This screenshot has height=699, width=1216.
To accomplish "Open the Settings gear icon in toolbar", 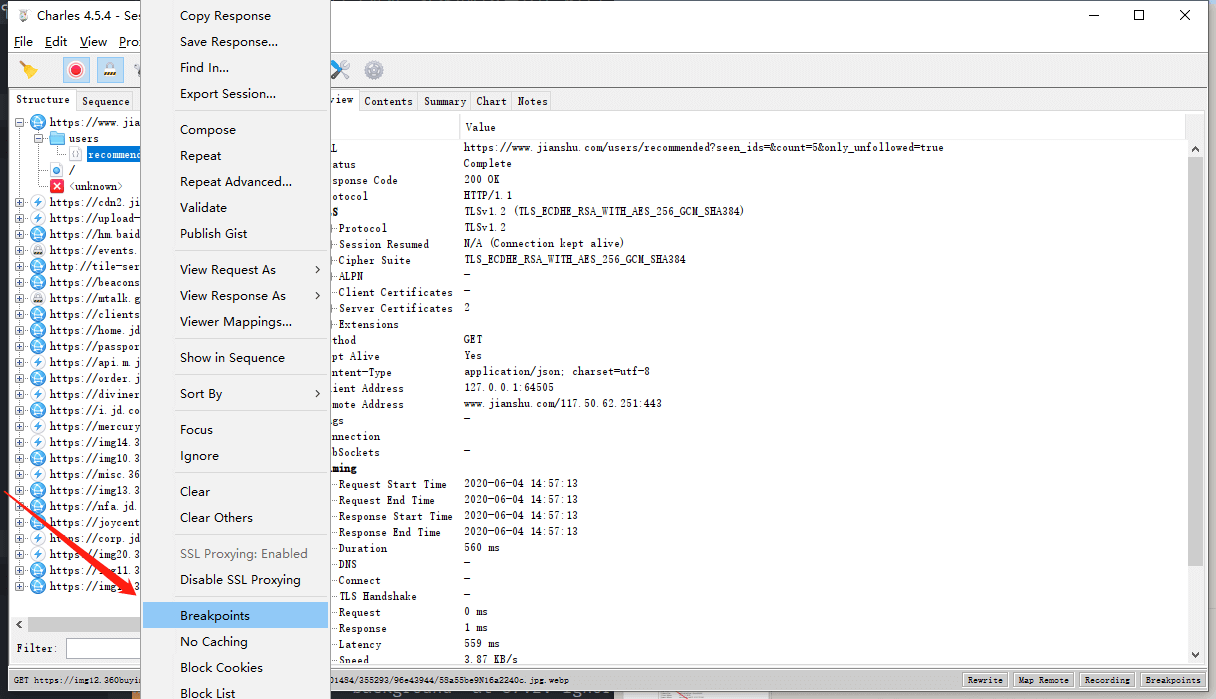I will click(x=374, y=70).
